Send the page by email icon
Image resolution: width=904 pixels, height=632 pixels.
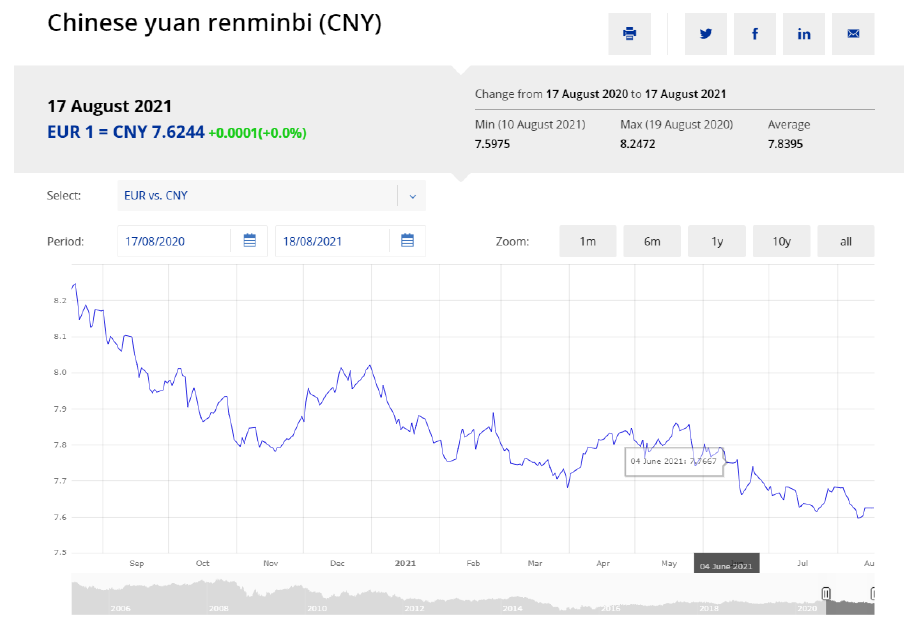853,34
